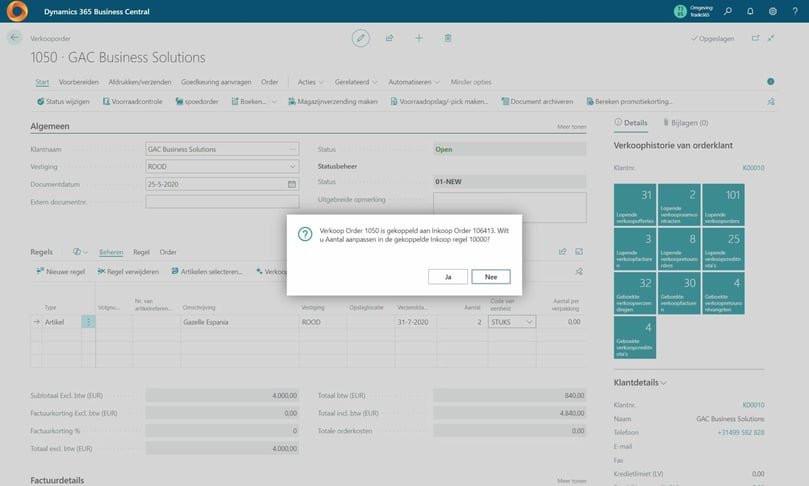The height and width of the screenshot is (486, 809).
Task: Click Magazijnverzending maken action
Action: (x=333, y=102)
